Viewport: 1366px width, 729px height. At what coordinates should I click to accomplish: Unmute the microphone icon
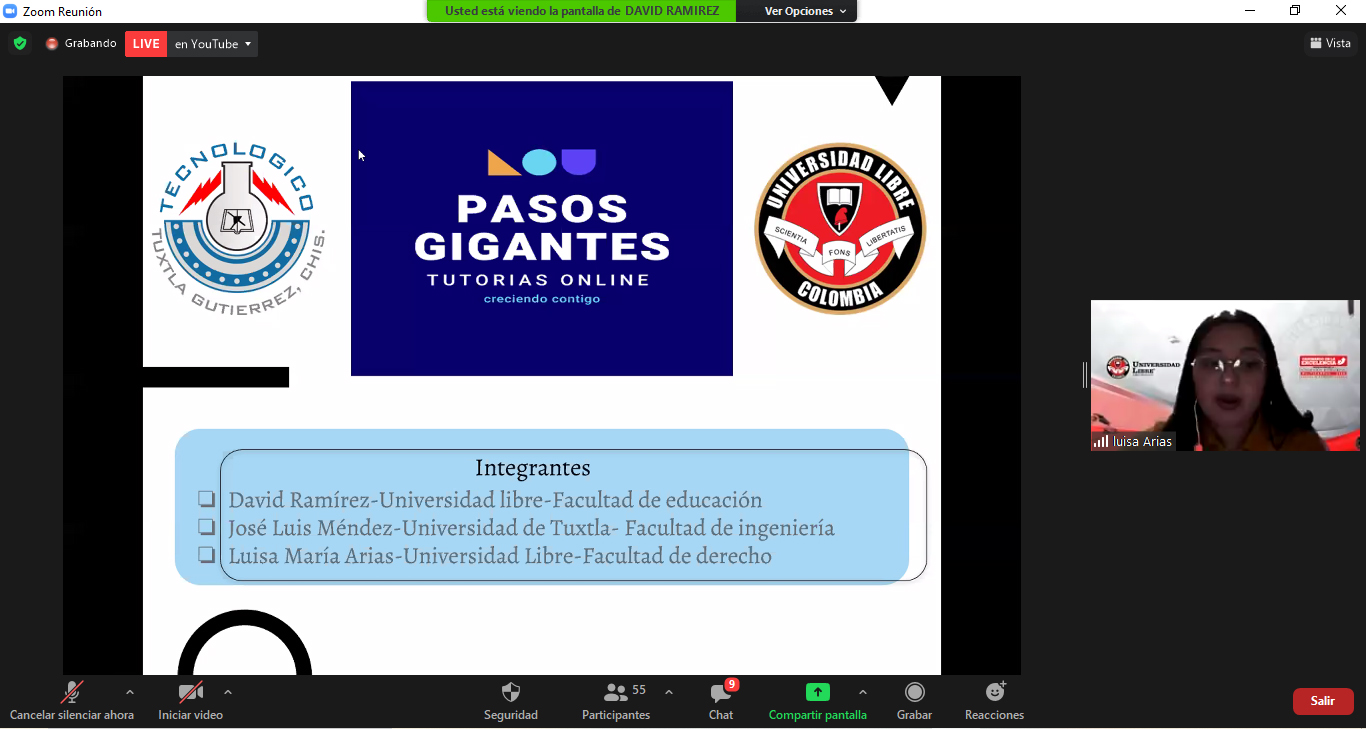pos(71,692)
